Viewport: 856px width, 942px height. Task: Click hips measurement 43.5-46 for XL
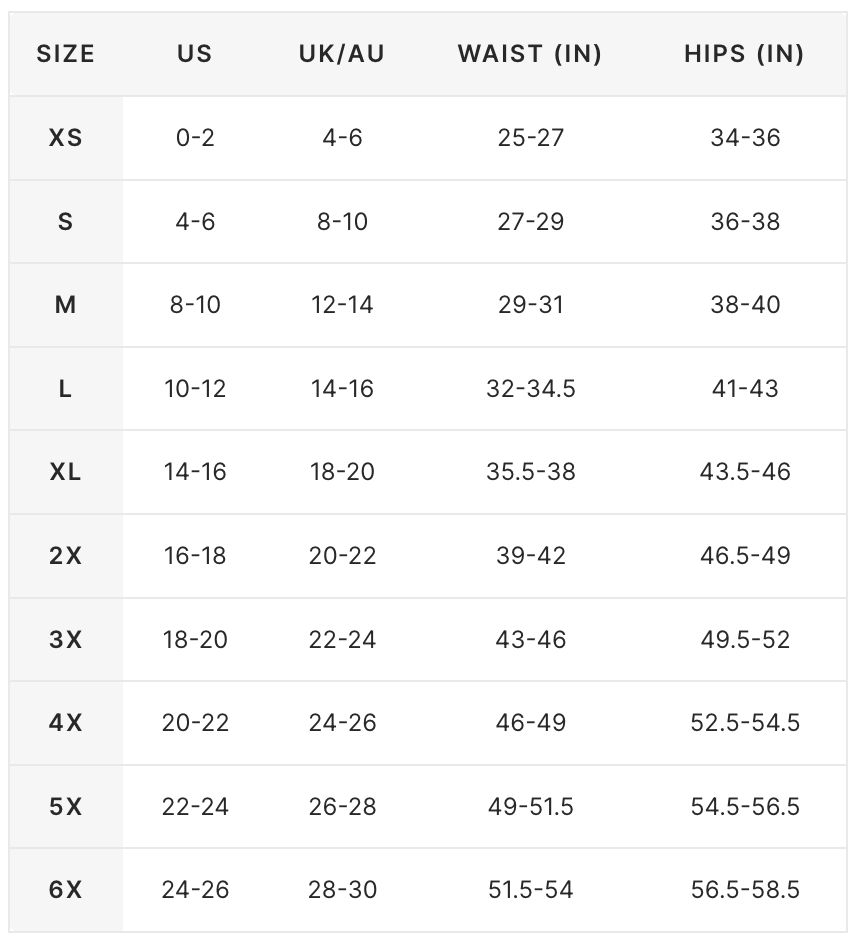pos(745,472)
